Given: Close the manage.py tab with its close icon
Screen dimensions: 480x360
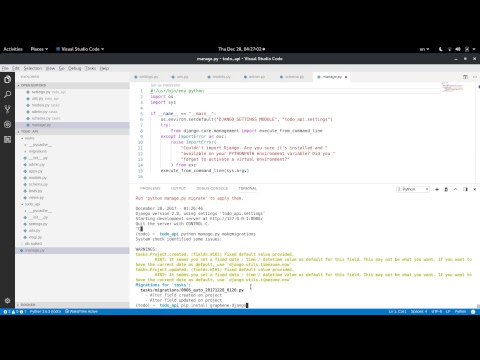Looking at the screenshot, I should [x=346, y=77].
